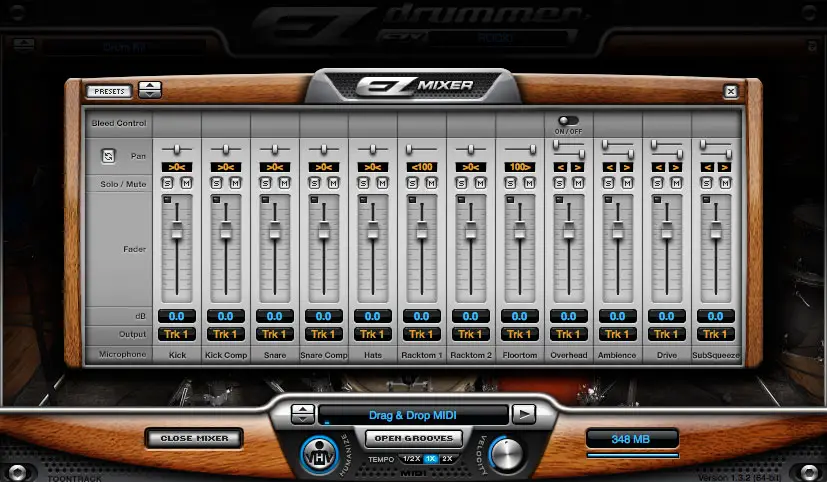Play the MIDI groove
The width and height of the screenshot is (827, 482).
click(524, 414)
